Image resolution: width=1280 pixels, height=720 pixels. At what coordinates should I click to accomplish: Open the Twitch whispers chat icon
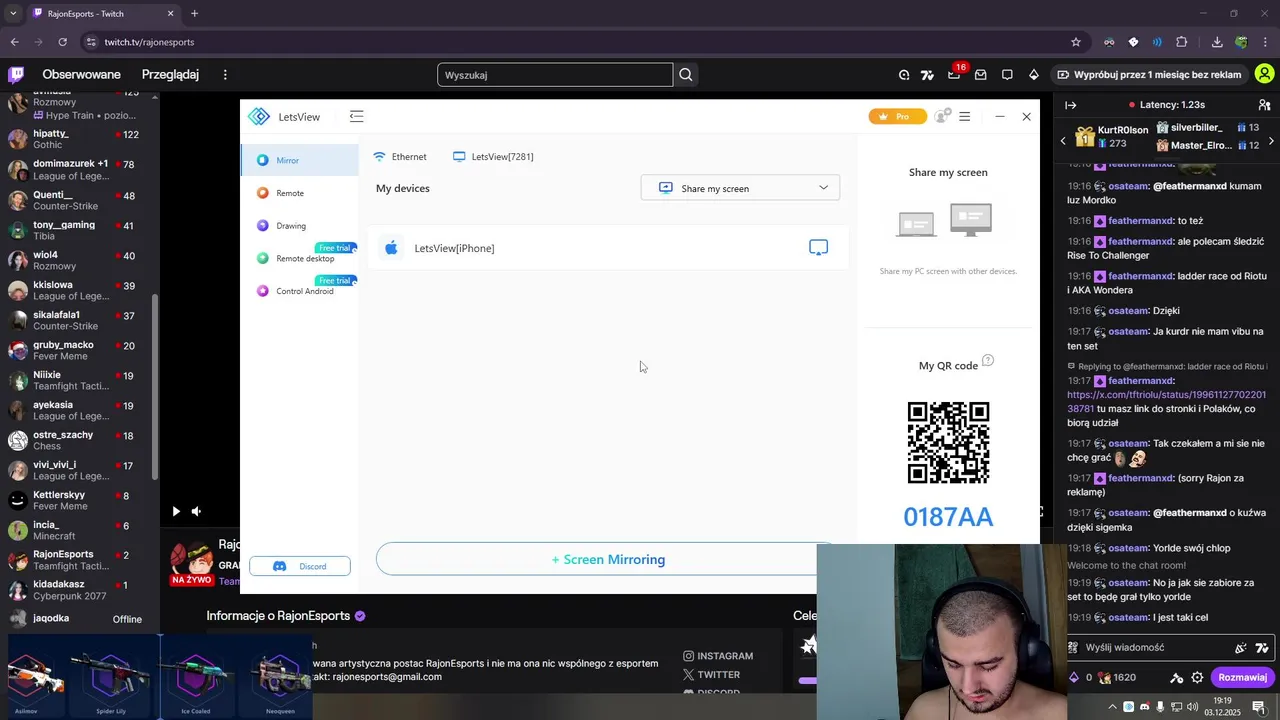pyautogui.click(x=1007, y=74)
